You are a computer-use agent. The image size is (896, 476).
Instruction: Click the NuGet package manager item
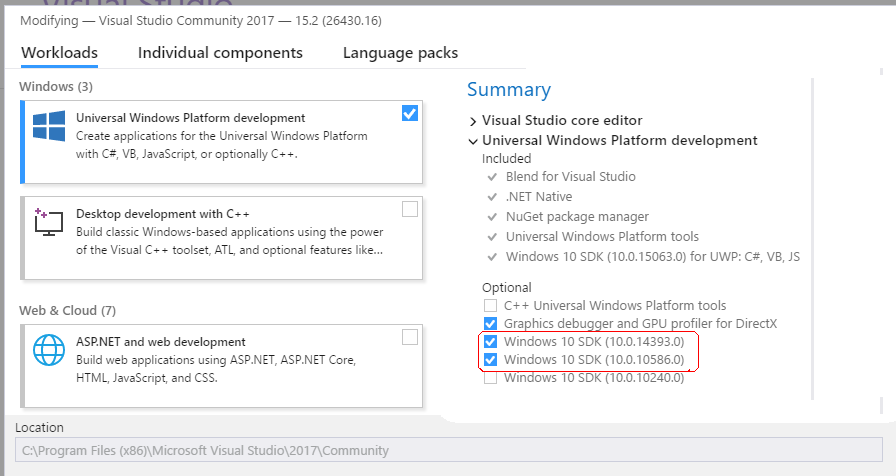pyautogui.click(x=577, y=217)
